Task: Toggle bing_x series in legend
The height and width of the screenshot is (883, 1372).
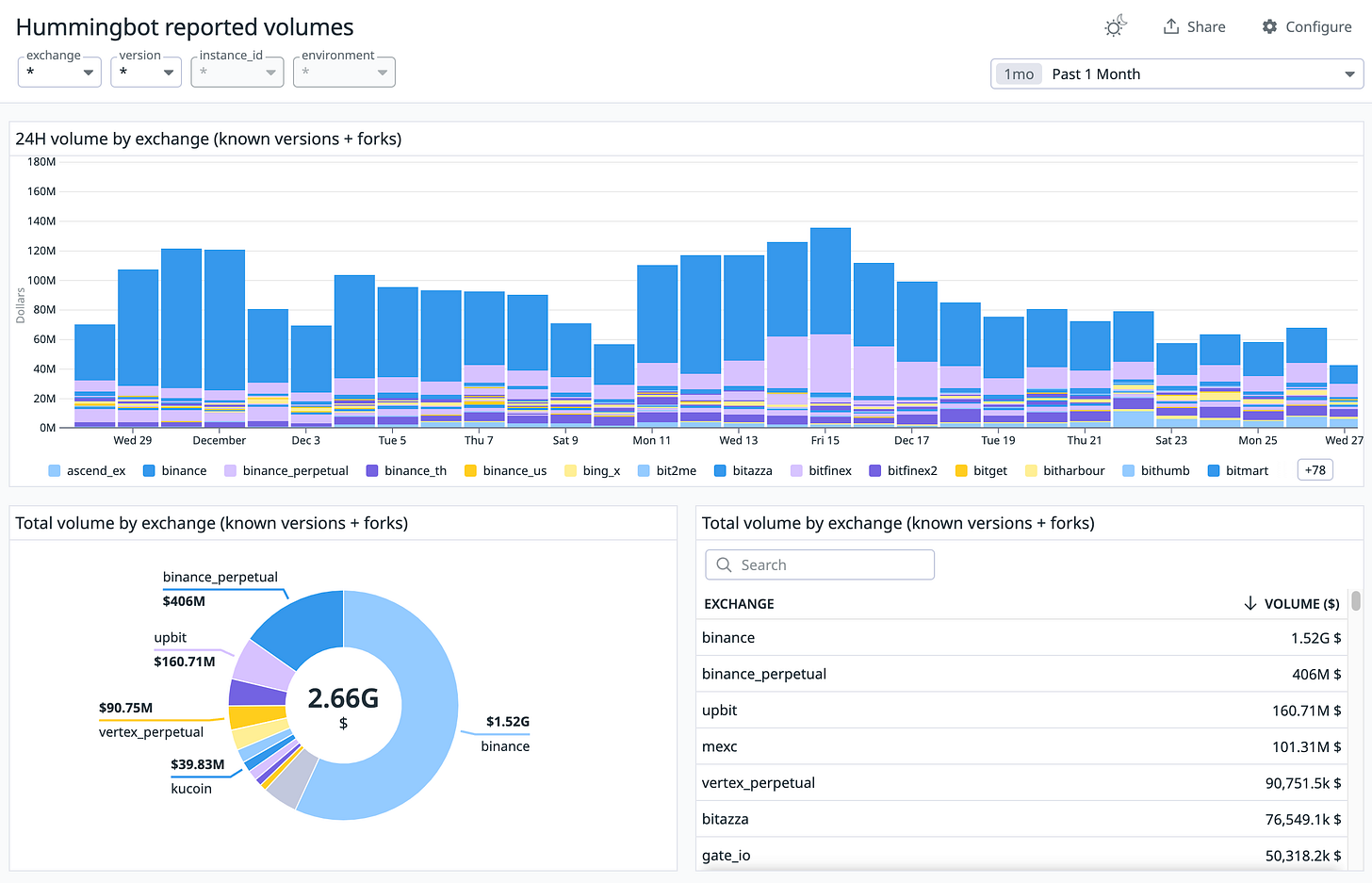Action: 592,470
